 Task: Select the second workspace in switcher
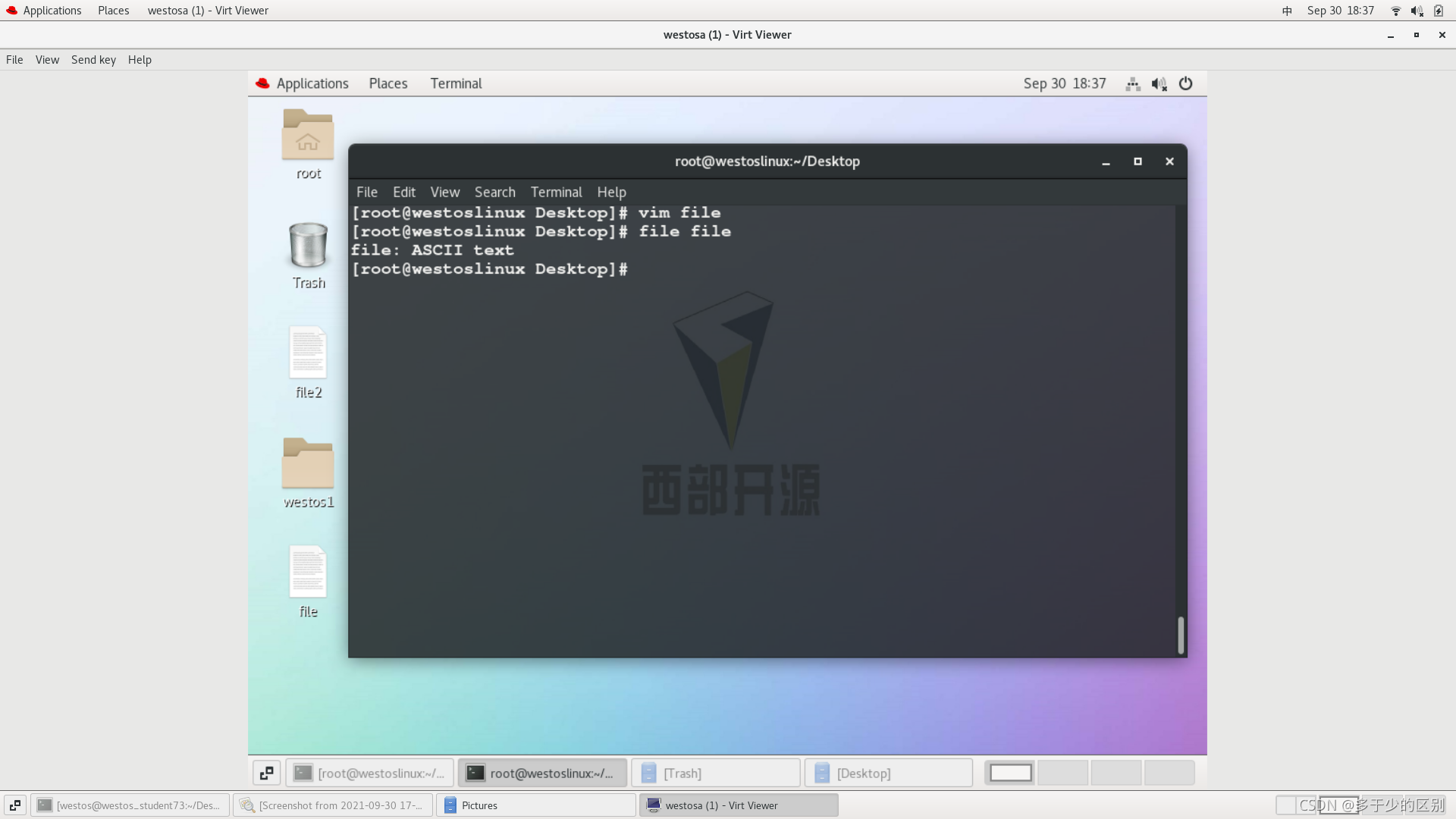coord(1063,773)
